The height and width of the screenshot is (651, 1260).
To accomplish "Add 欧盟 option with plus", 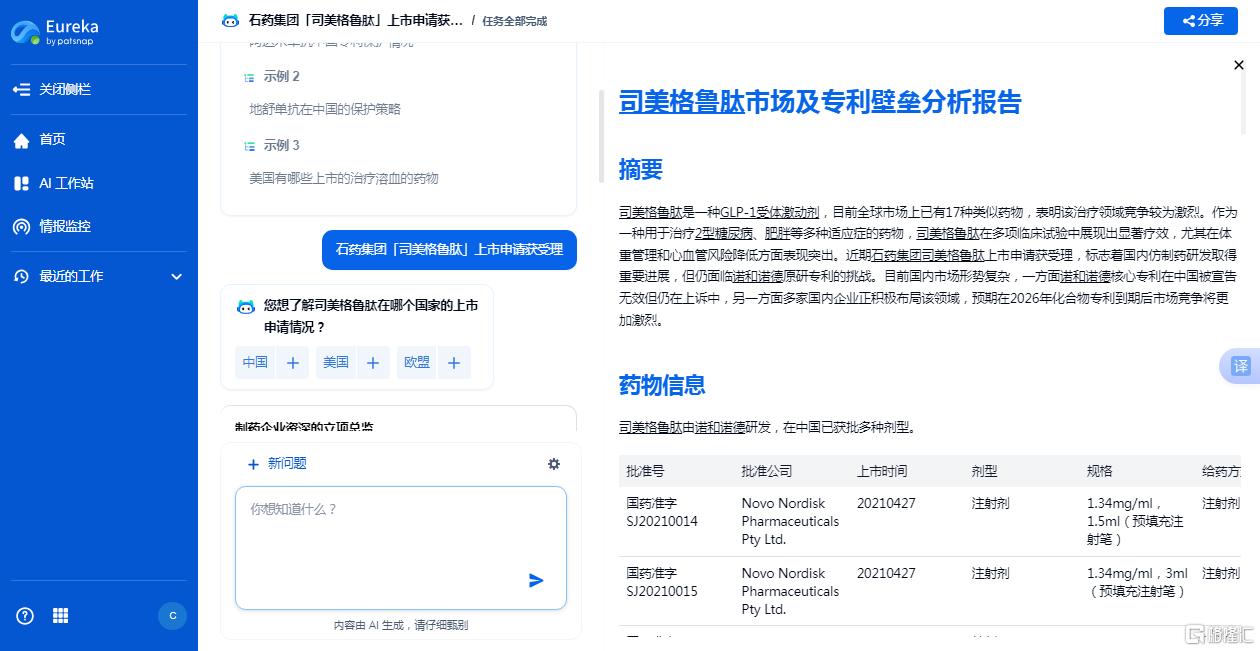I will pyautogui.click(x=454, y=363).
